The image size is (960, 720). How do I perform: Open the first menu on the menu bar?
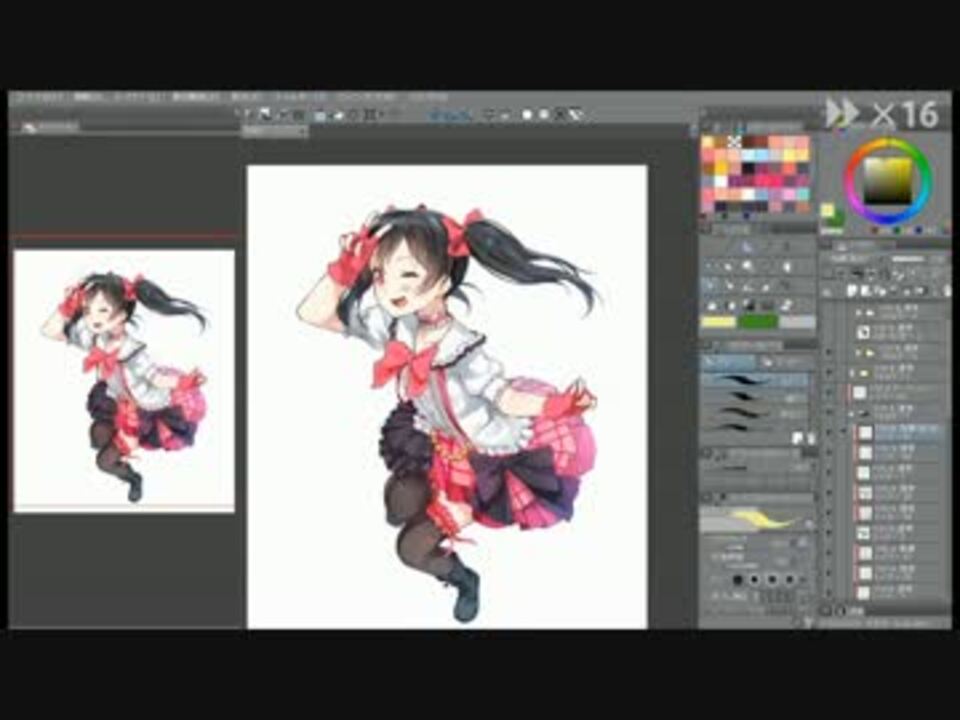tap(38, 98)
